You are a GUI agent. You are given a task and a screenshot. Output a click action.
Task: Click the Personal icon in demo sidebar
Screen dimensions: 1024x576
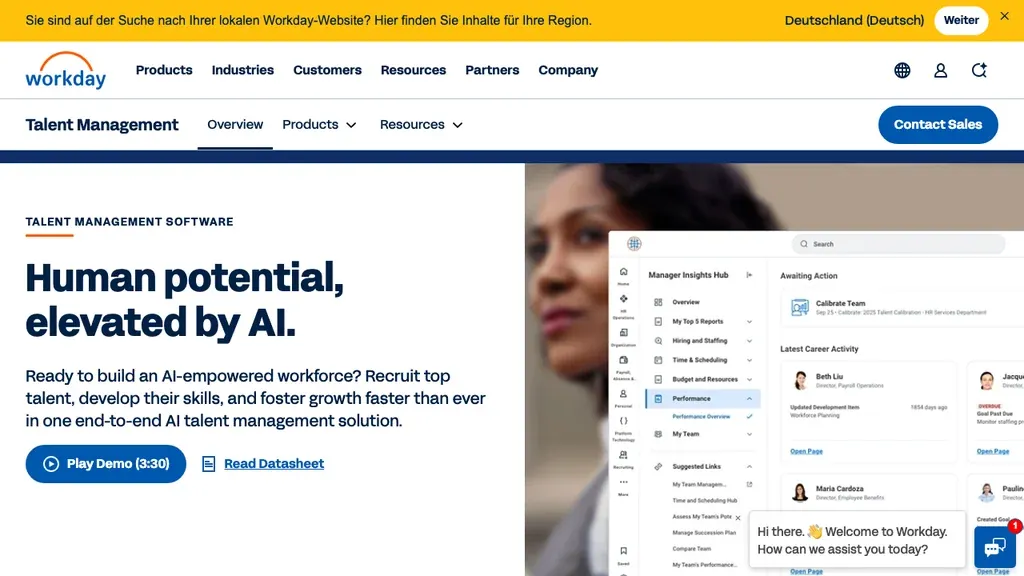point(624,394)
